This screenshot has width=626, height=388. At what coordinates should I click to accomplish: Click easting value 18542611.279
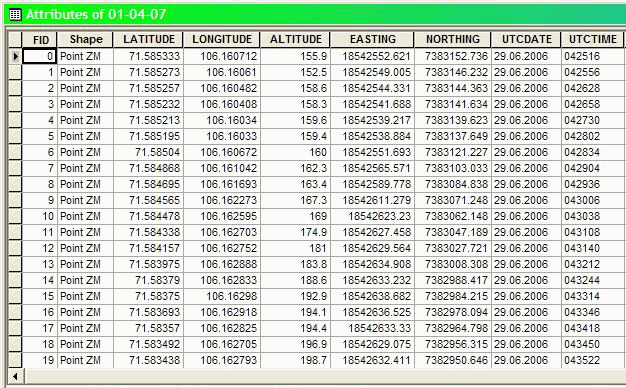pyautogui.click(x=376, y=200)
